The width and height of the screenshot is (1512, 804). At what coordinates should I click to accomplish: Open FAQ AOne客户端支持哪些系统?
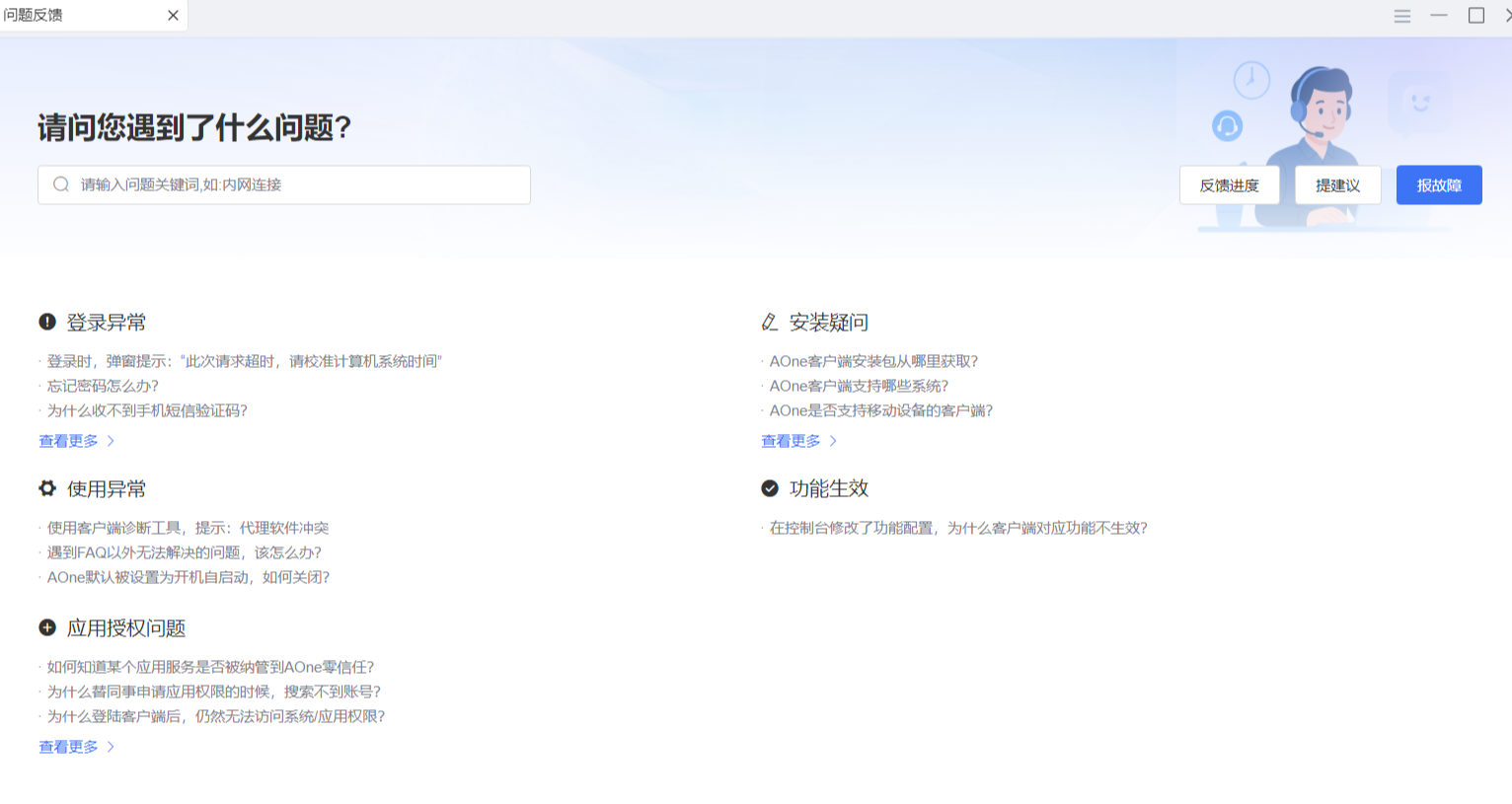pos(859,386)
